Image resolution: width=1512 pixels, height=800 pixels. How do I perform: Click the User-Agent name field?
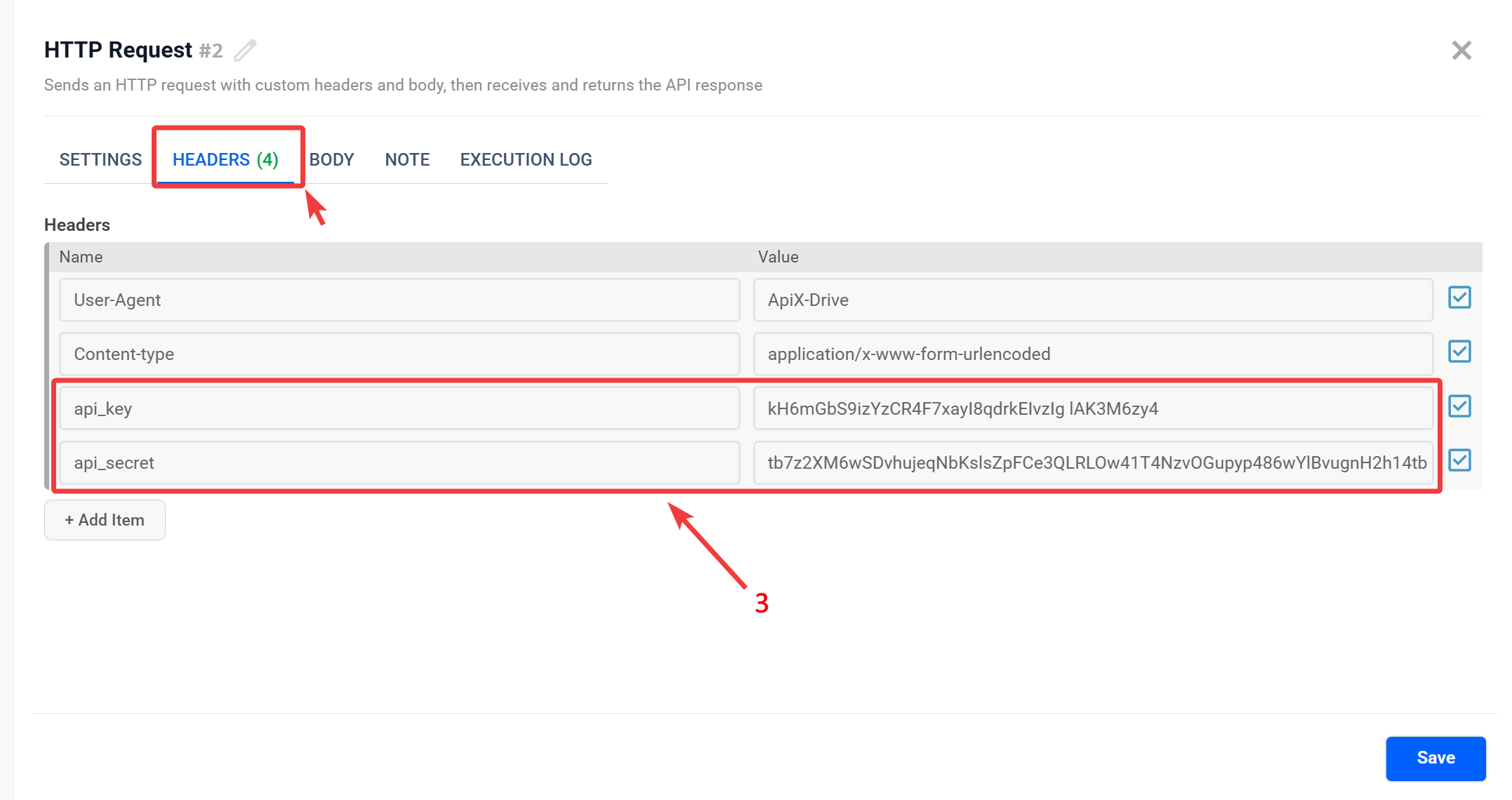tap(399, 300)
